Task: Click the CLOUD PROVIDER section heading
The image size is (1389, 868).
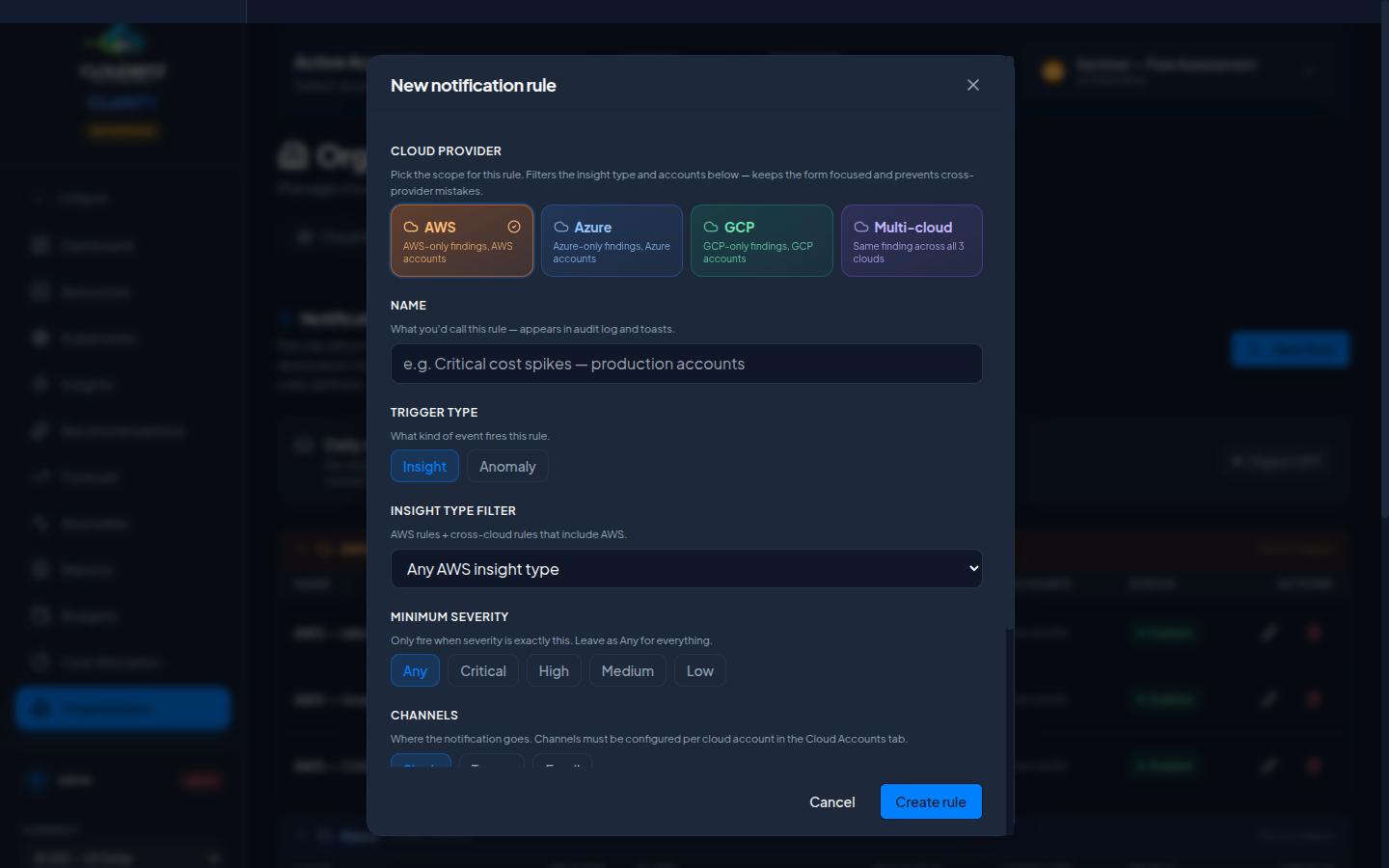Action: coord(446,151)
